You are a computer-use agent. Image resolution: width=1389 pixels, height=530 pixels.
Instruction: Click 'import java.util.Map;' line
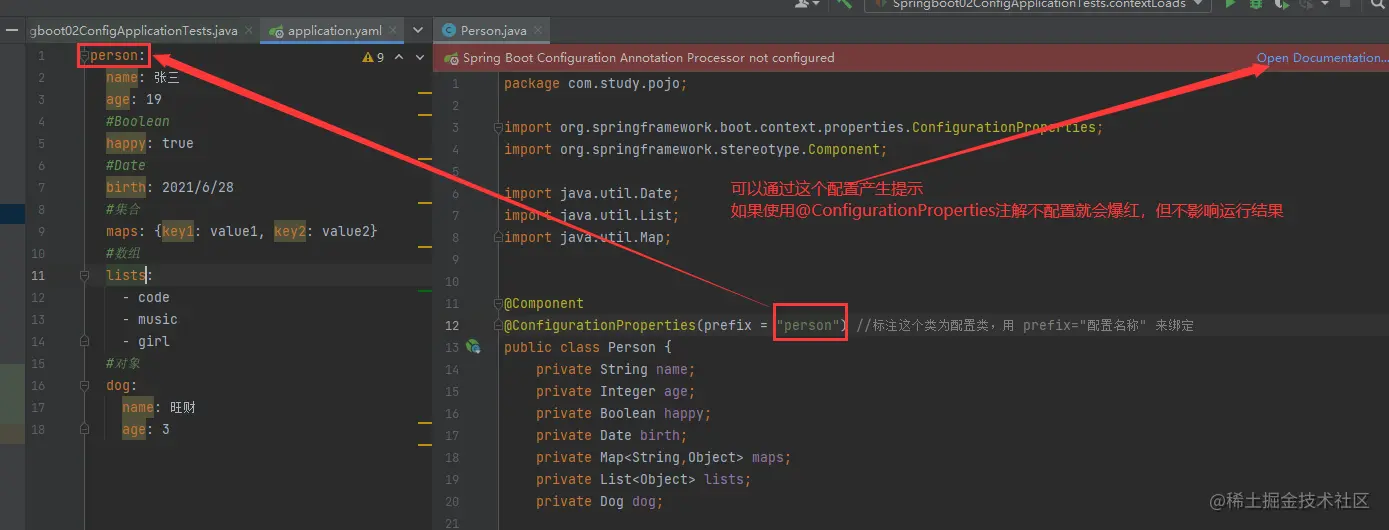(587, 238)
